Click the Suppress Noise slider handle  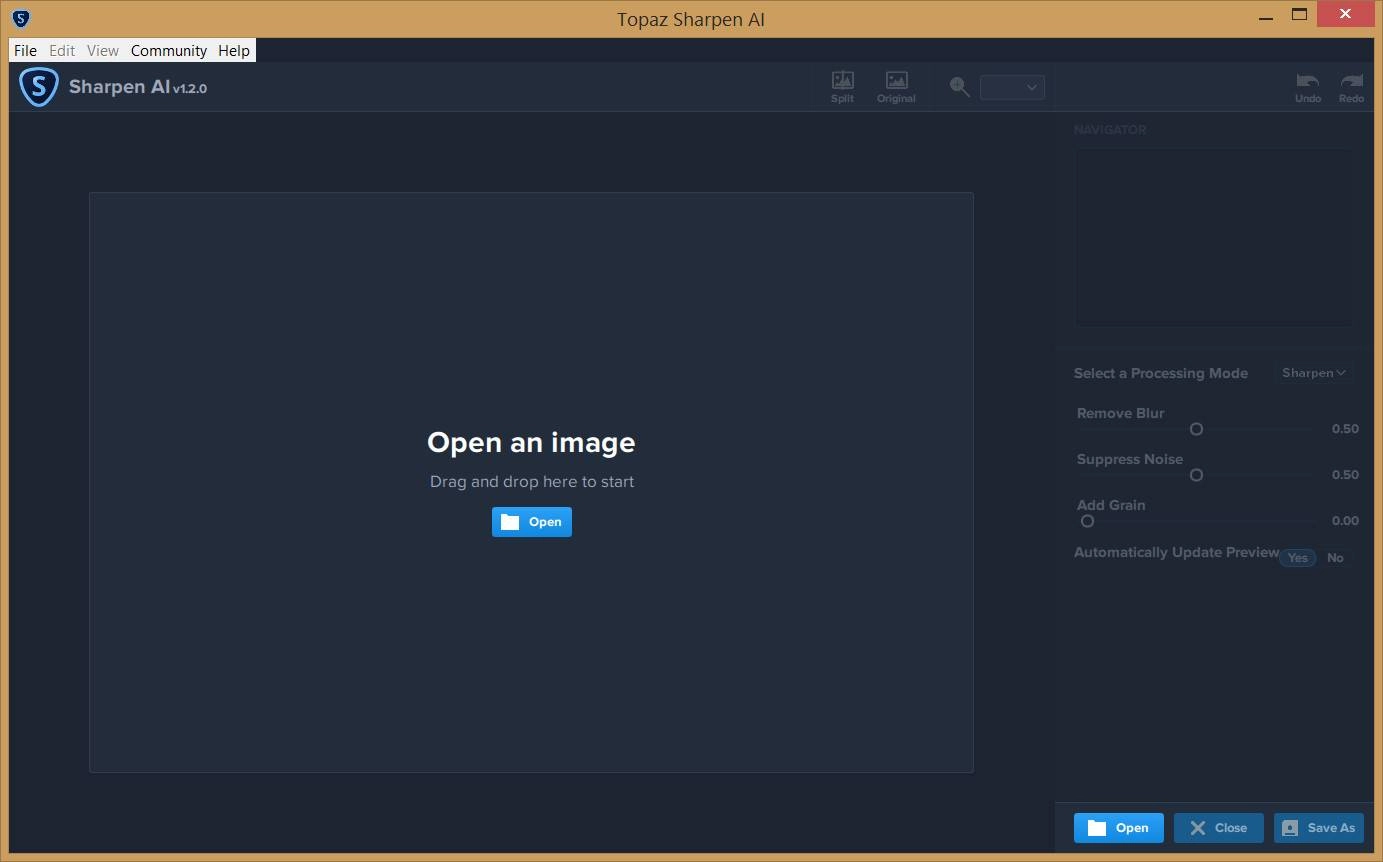pyautogui.click(x=1196, y=475)
